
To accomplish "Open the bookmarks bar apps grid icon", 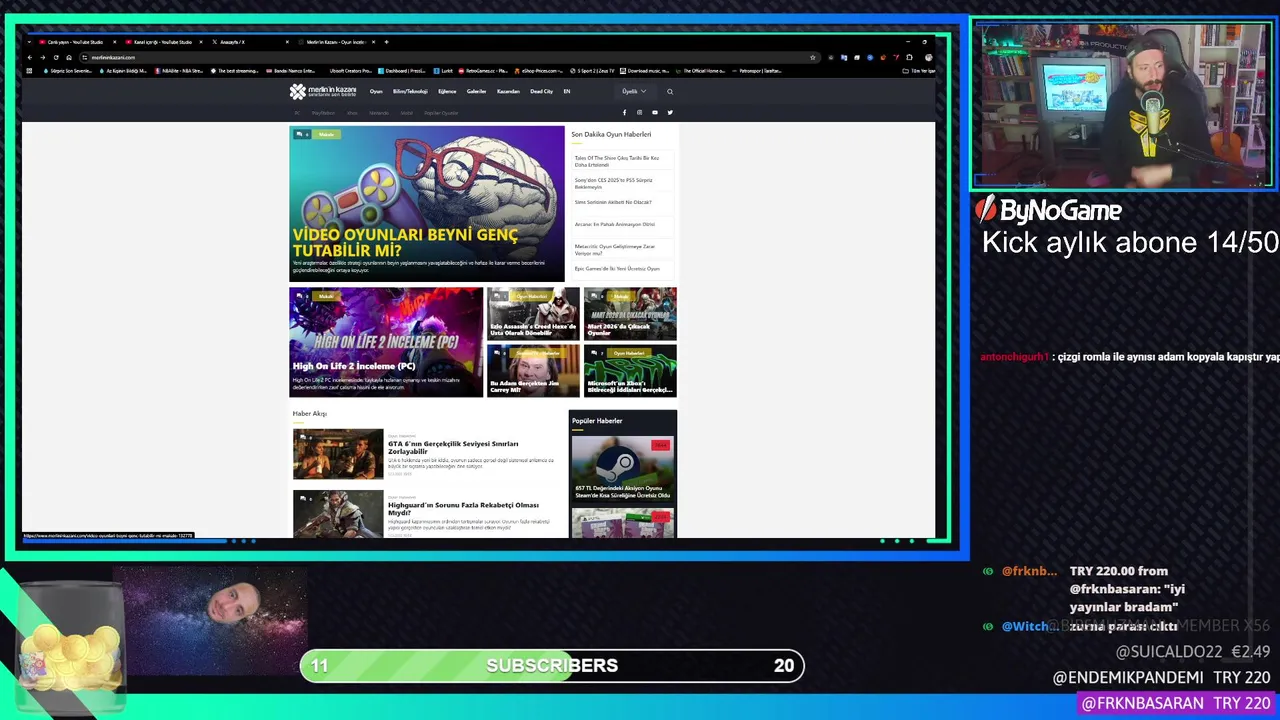I will (29, 71).
